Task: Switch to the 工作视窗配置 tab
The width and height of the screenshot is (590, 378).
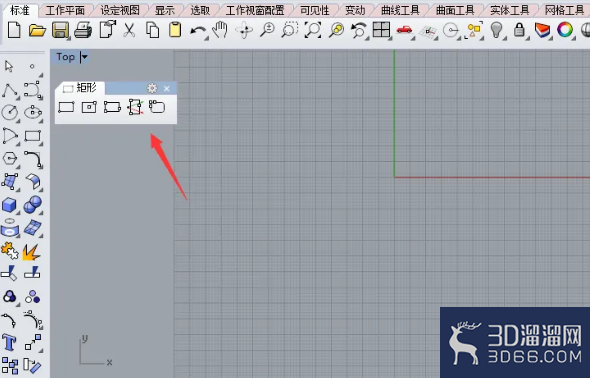Action: point(255,10)
